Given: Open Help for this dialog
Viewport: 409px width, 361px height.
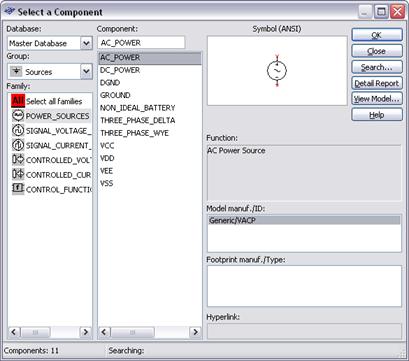Looking at the screenshot, I should [x=377, y=115].
